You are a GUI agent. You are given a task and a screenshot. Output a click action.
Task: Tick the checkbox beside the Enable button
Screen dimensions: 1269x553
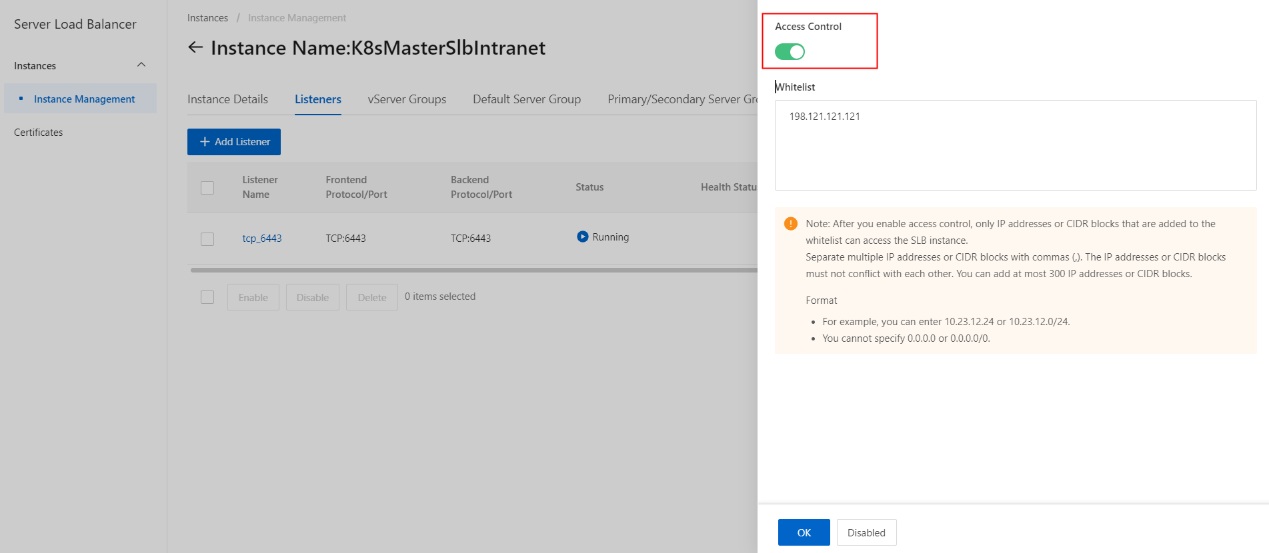(207, 297)
